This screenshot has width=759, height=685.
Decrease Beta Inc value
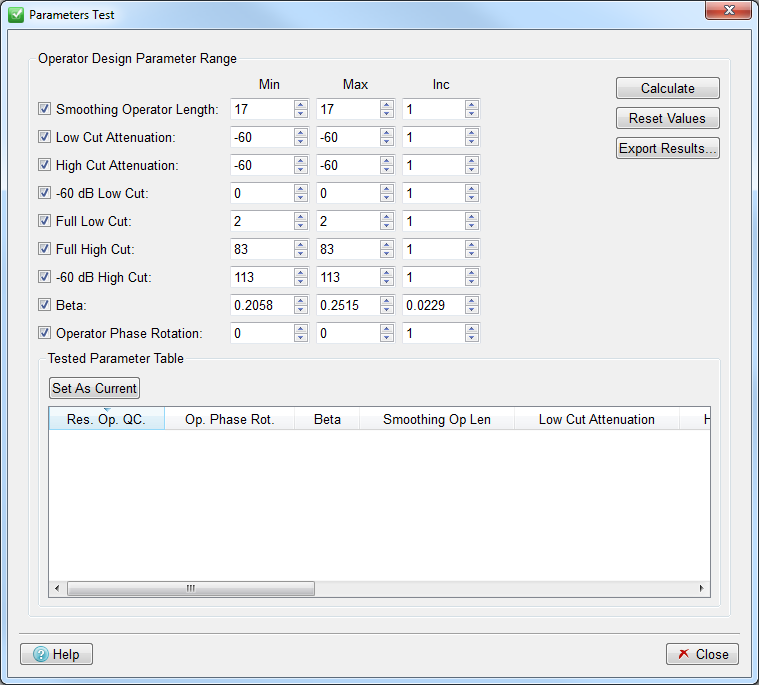point(472,310)
